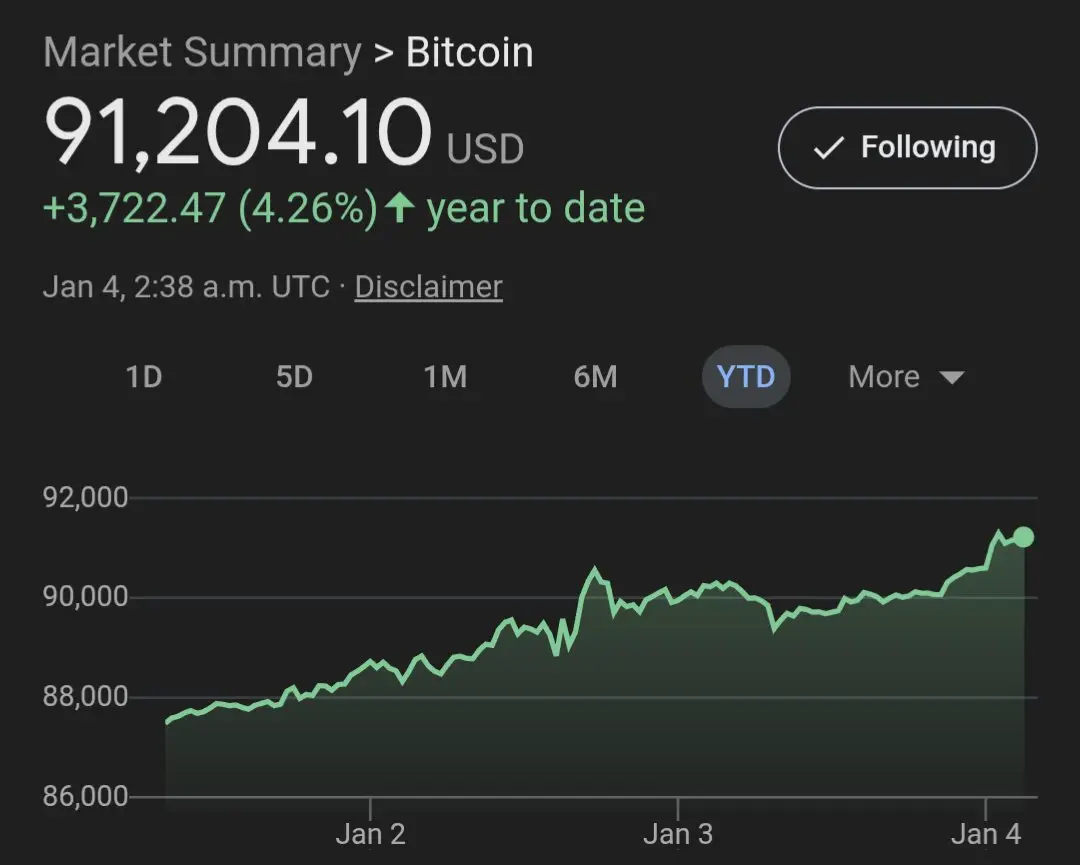Image resolution: width=1080 pixels, height=865 pixels.
Task: Click the 91,204.10 price value
Action: (x=238, y=132)
